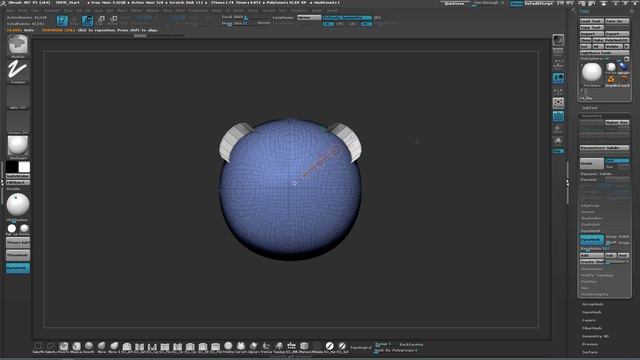Click the black secondary color swatch
The height and width of the screenshot is (360, 640).
coord(12,167)
